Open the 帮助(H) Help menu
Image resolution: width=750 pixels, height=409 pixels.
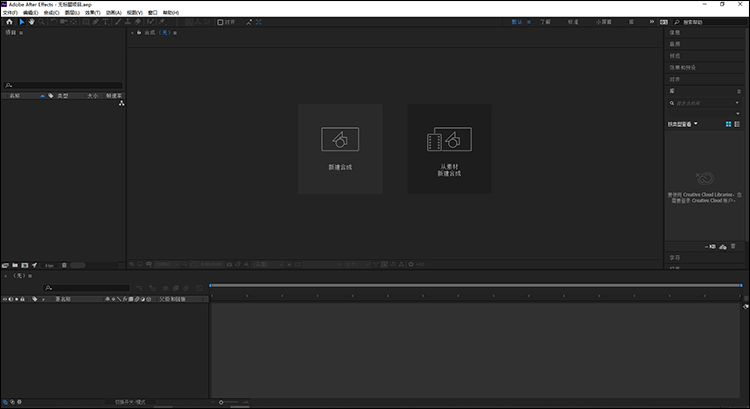171,13
